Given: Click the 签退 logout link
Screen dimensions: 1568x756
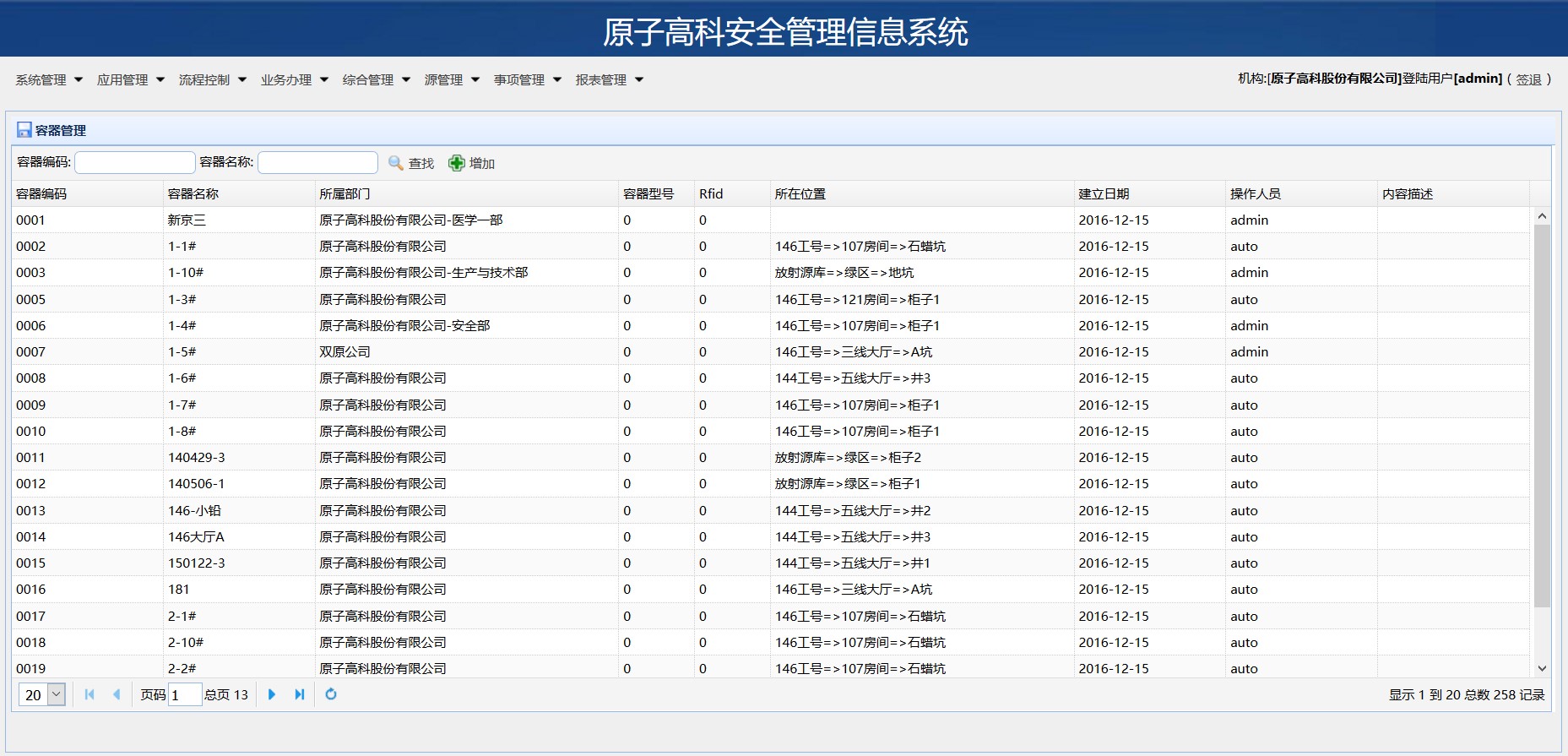Looking at the screenshot, I should [x=1528, y=79].
